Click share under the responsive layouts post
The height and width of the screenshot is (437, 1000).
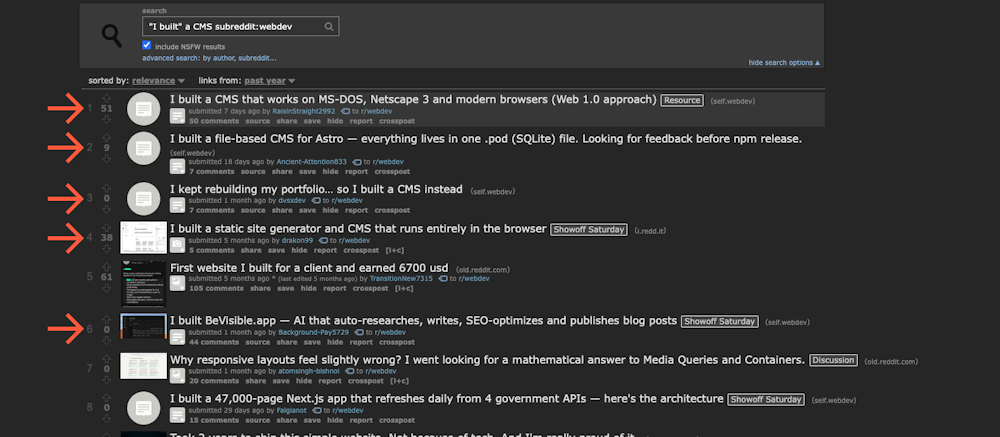pos(255,381)
